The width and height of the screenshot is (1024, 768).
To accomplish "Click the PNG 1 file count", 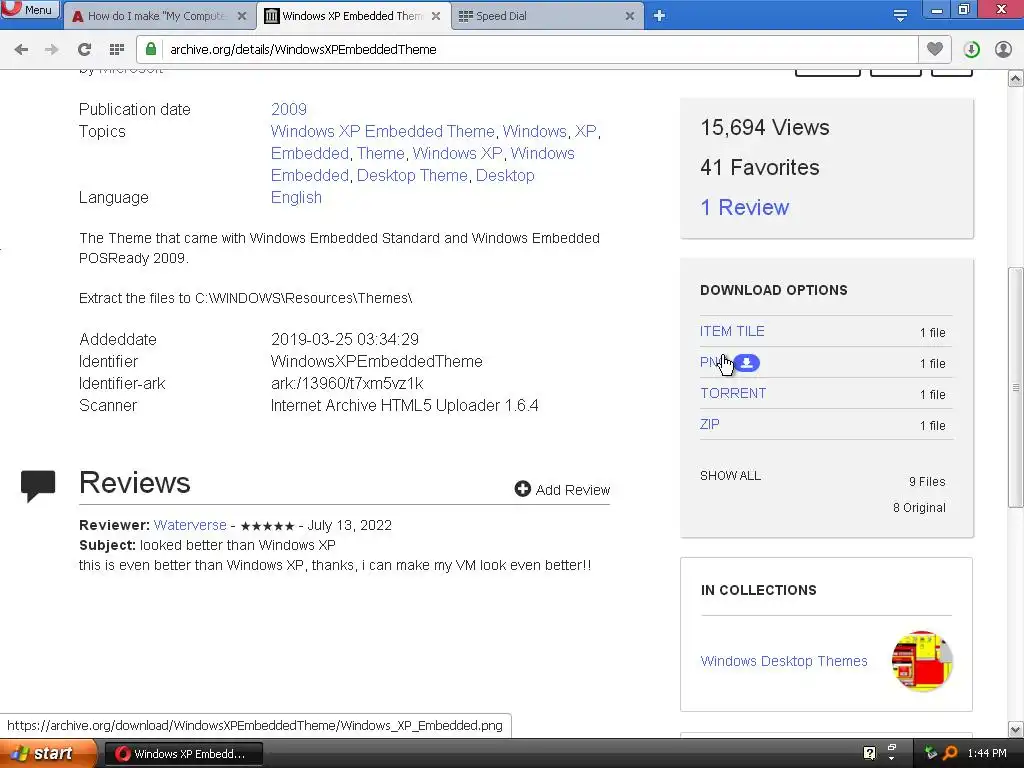I will point(933,364).
